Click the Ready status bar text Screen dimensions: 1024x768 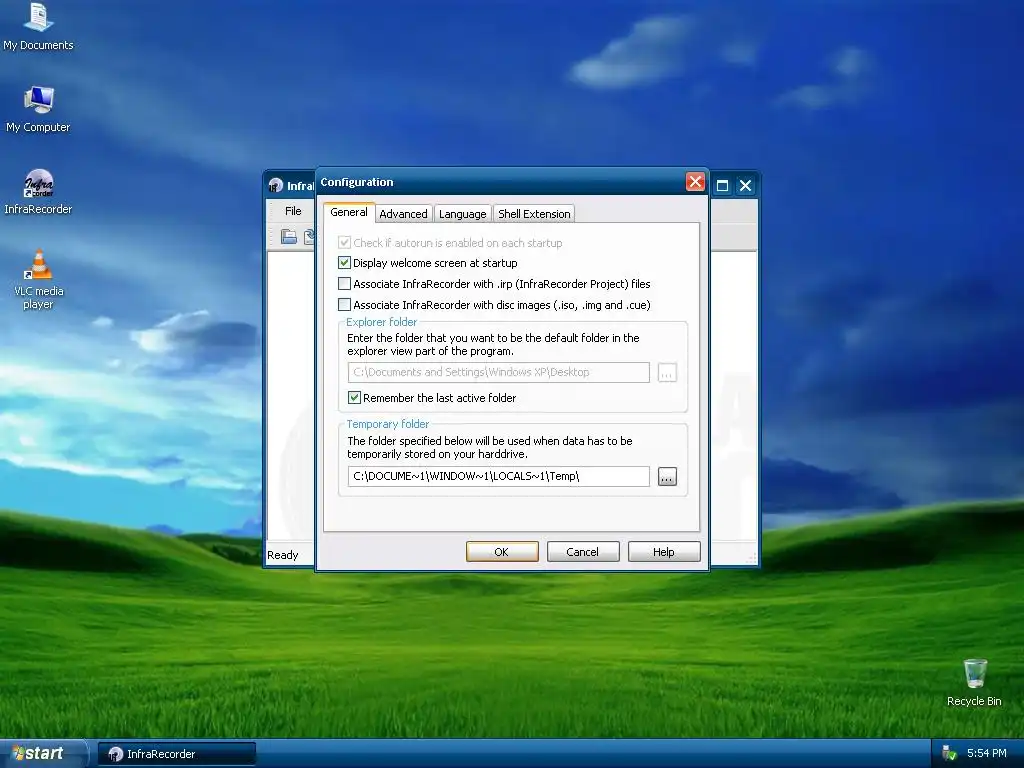[x=283, y=555]
